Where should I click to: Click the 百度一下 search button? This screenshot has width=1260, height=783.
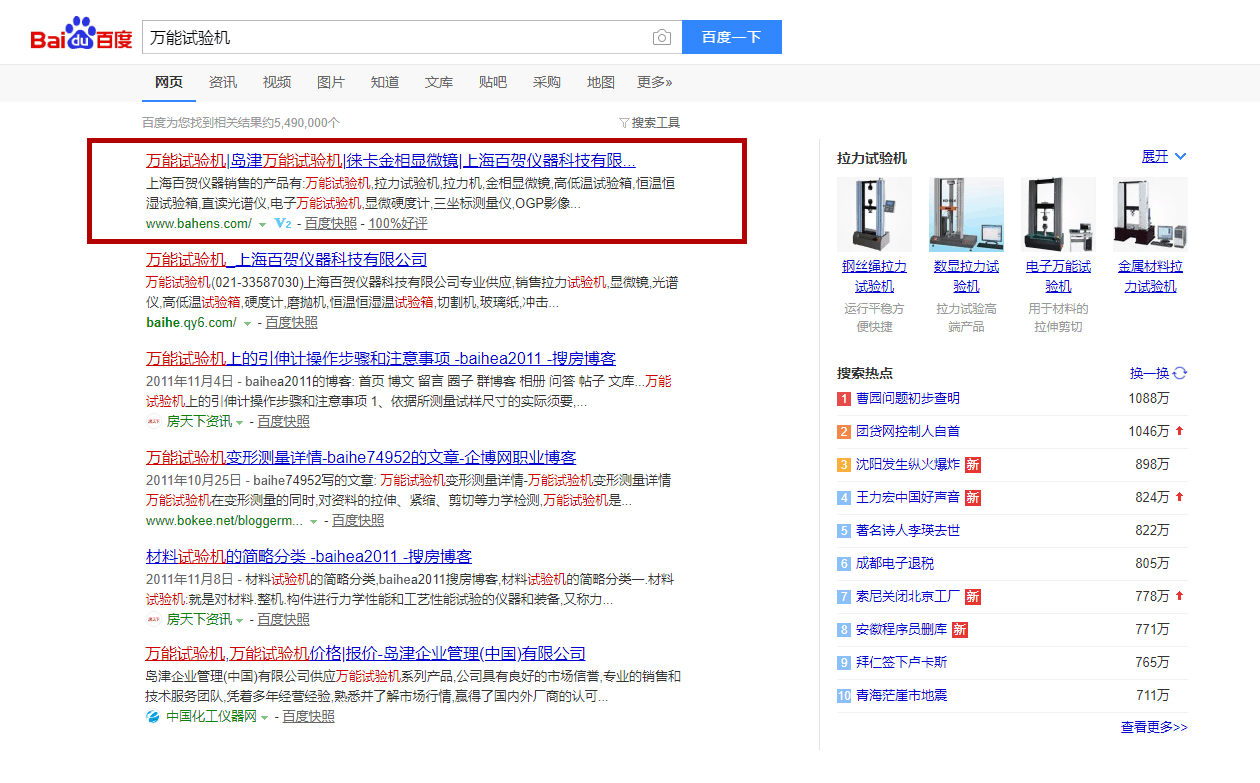(732, 37)
